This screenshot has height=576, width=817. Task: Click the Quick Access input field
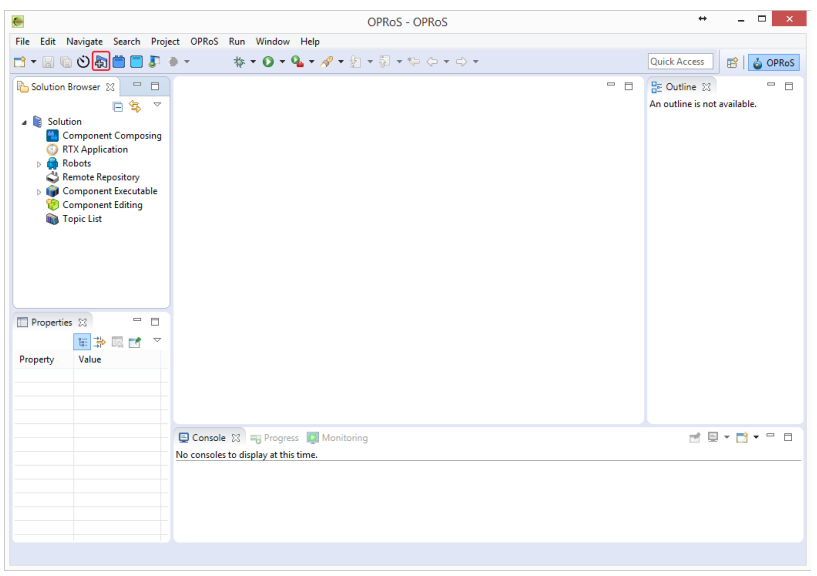coord(680,62)
